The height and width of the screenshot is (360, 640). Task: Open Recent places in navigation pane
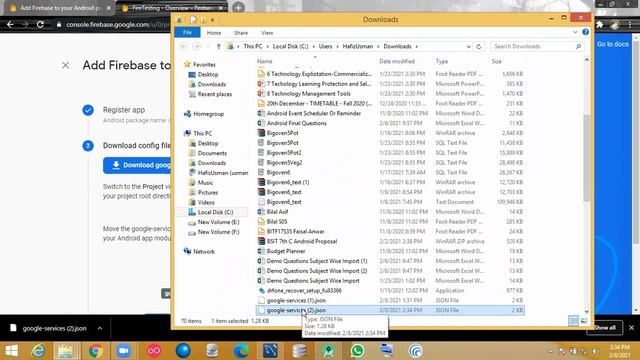(210, 94)
